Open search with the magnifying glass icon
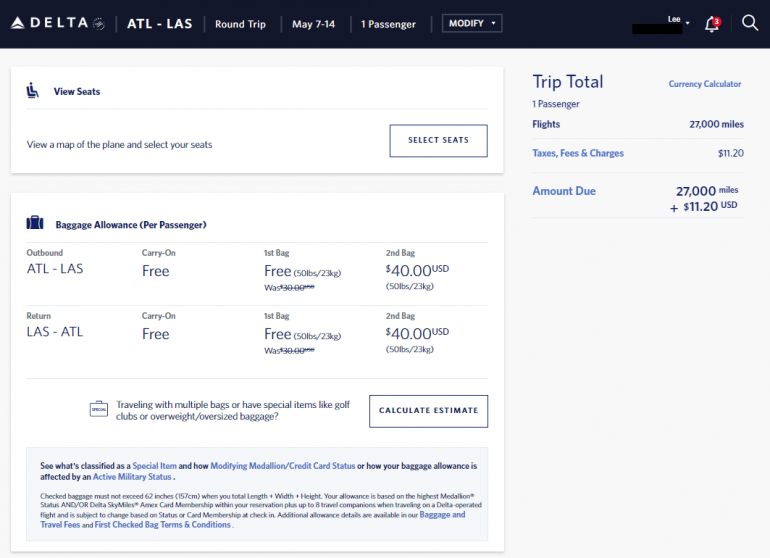The image size is (770, 558). click(749, 23)
